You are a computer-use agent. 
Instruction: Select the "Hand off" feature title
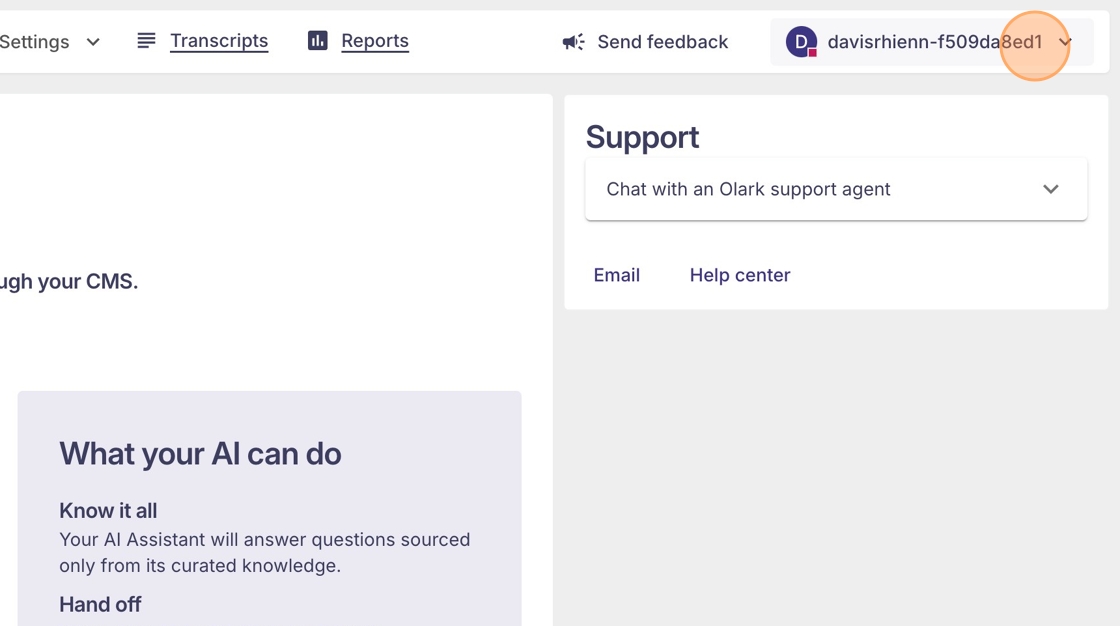[100, 604]
